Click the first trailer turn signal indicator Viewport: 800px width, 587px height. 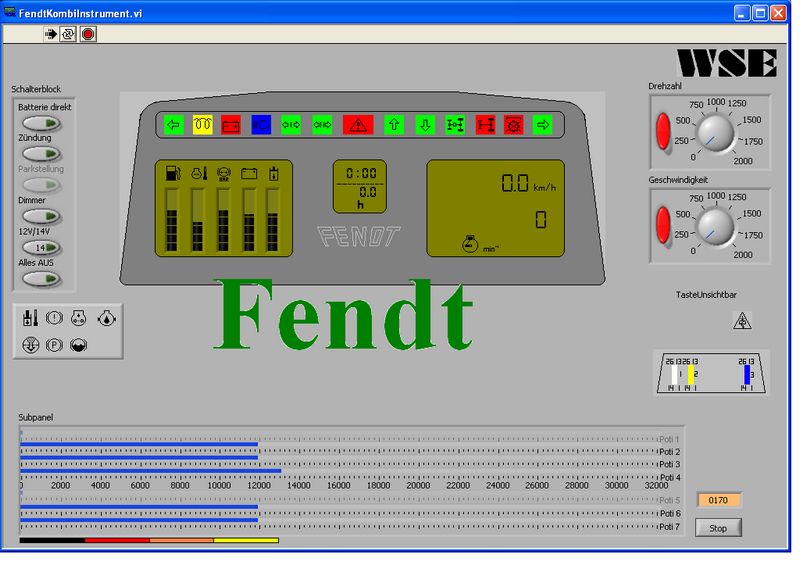click(x=291, y=124)
